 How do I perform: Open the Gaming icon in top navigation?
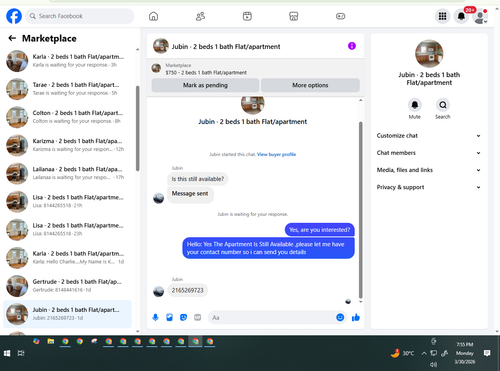[340, 16]
